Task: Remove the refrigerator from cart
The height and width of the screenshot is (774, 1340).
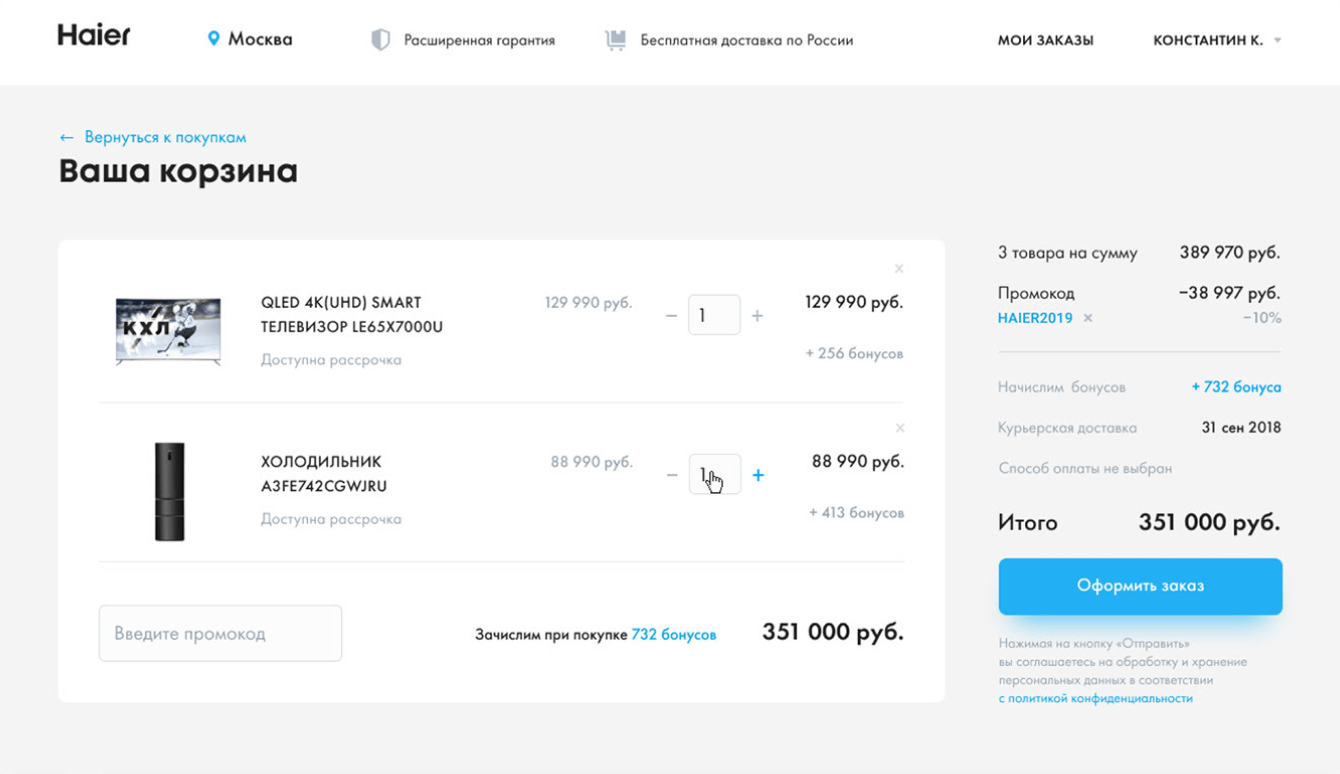Action: click(x=900, y=428)
